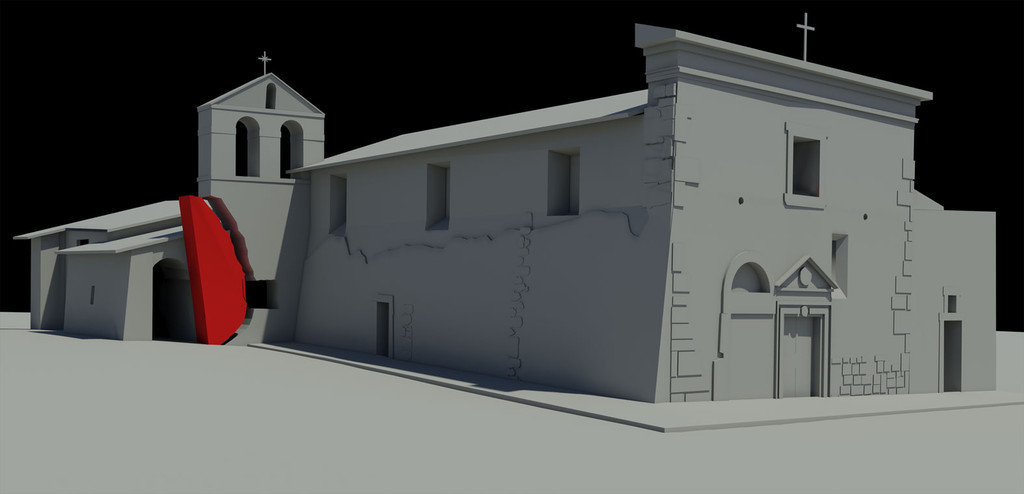Screen dimensions: 1024x494
Task: Select the rightmost side wall window
Action: pyautogui.click(x=563, y=183)
